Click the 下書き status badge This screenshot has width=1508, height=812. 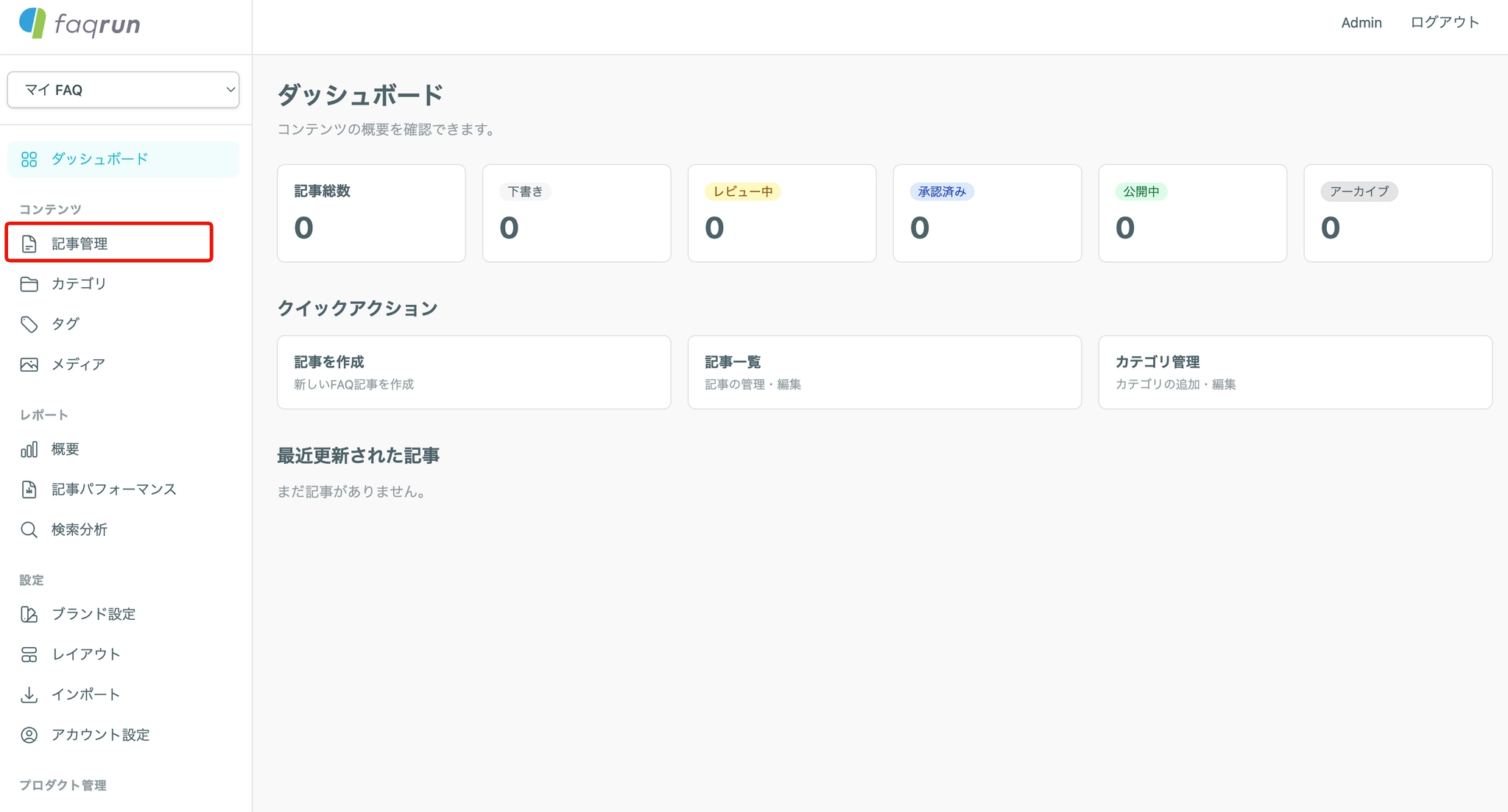pos(525,191)
